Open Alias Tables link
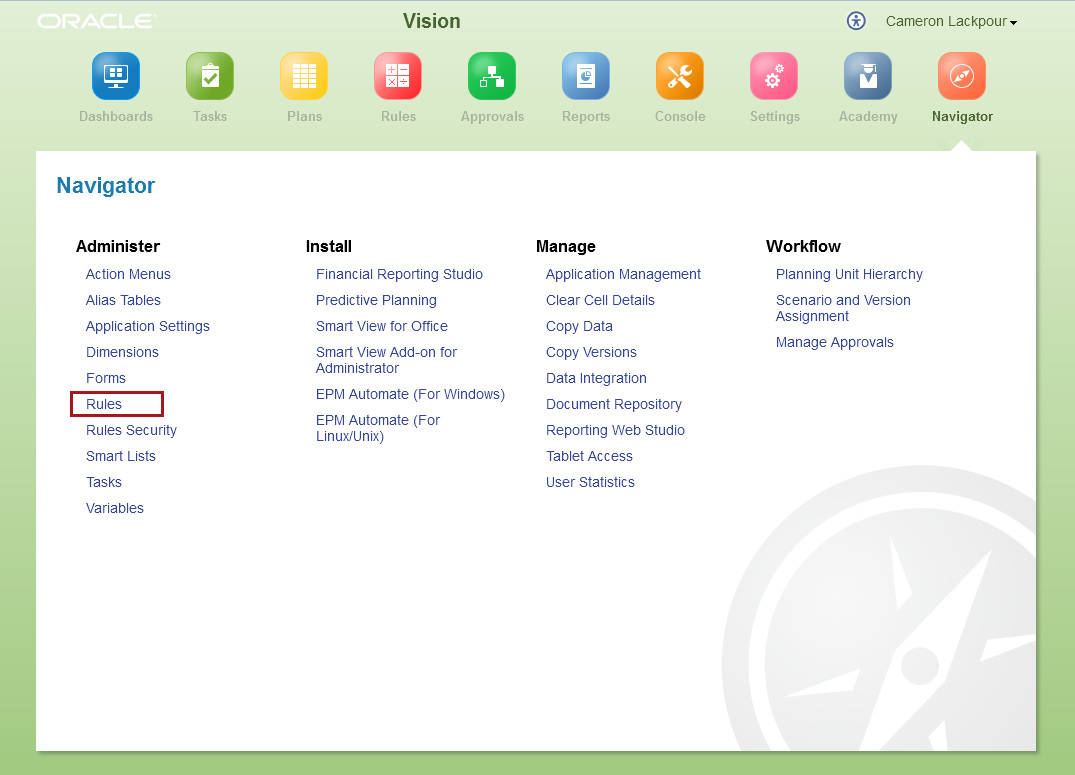Screen dimensions: 1075x775 click(x=123, y=300)
